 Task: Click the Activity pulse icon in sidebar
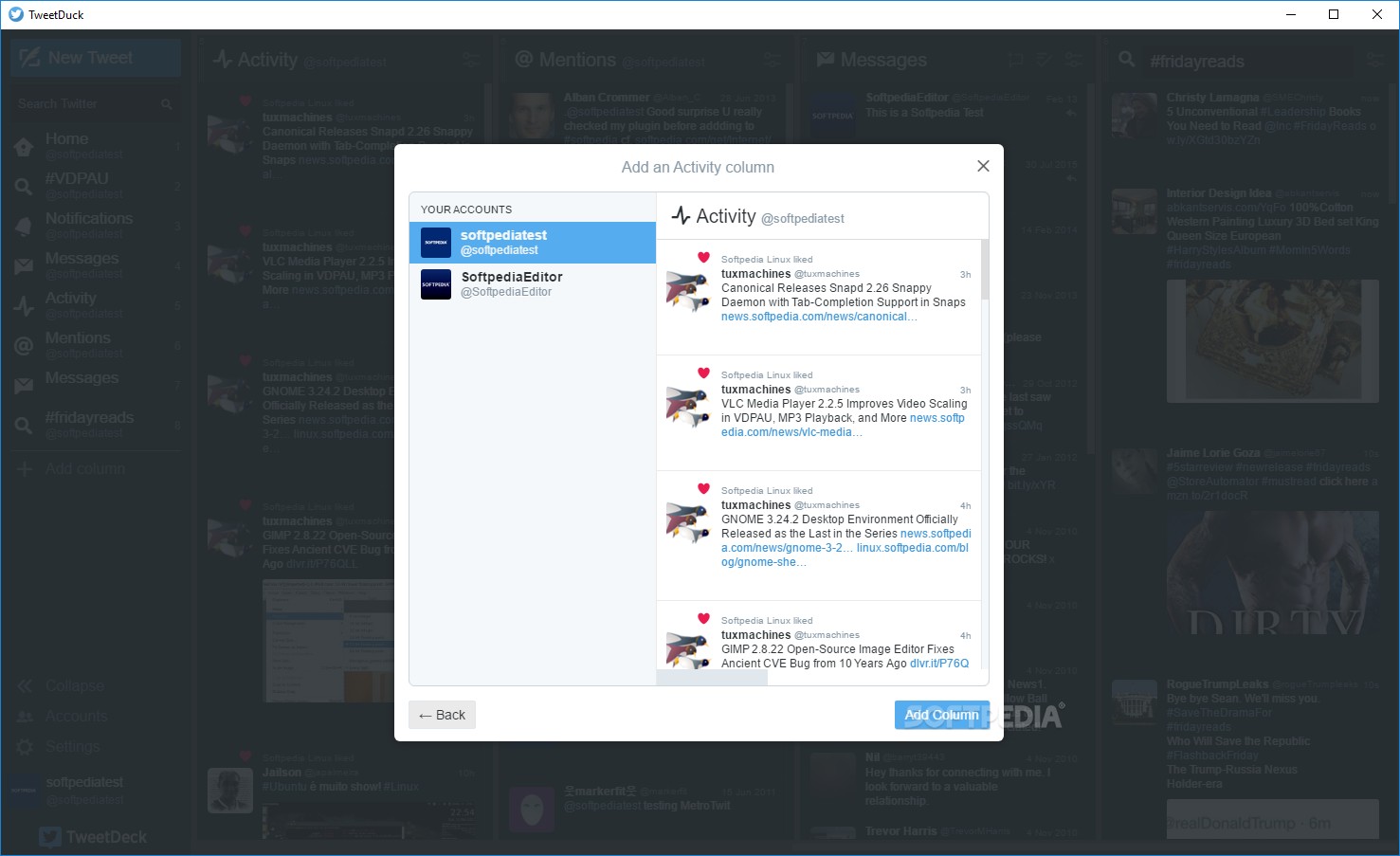24,306
